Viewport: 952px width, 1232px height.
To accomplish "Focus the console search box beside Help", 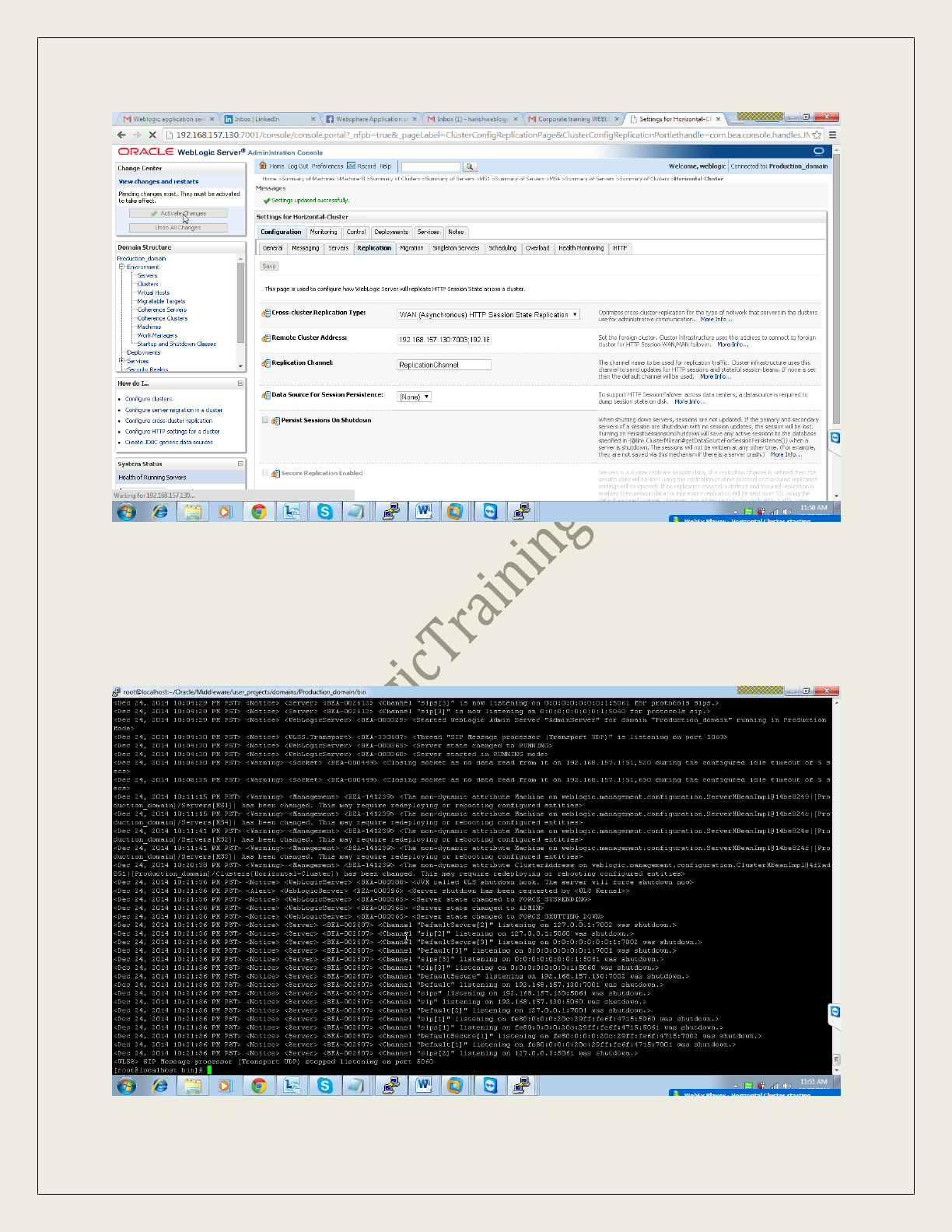I will (431, 166).
